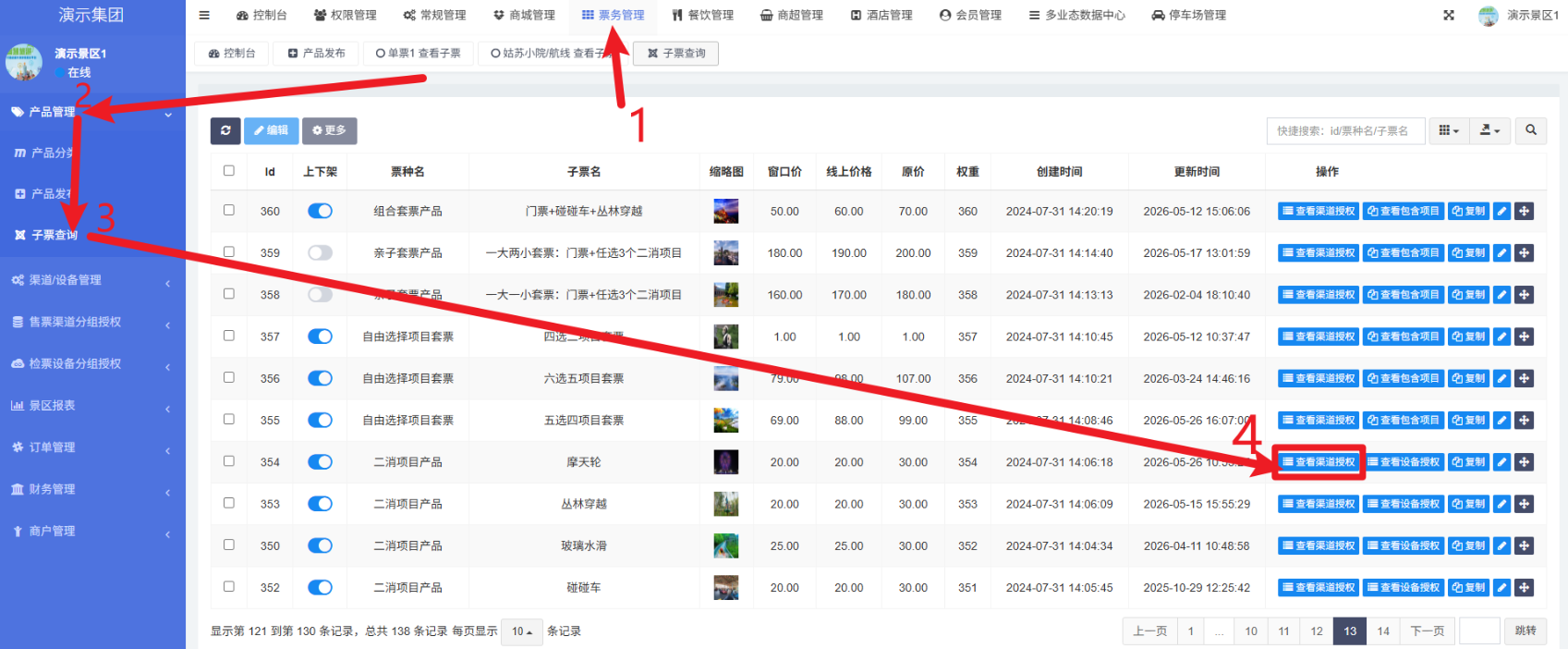Expand 订单管理 sidebar menu
The width and height of the screenshot is (1568, 649).
[92, 447]
